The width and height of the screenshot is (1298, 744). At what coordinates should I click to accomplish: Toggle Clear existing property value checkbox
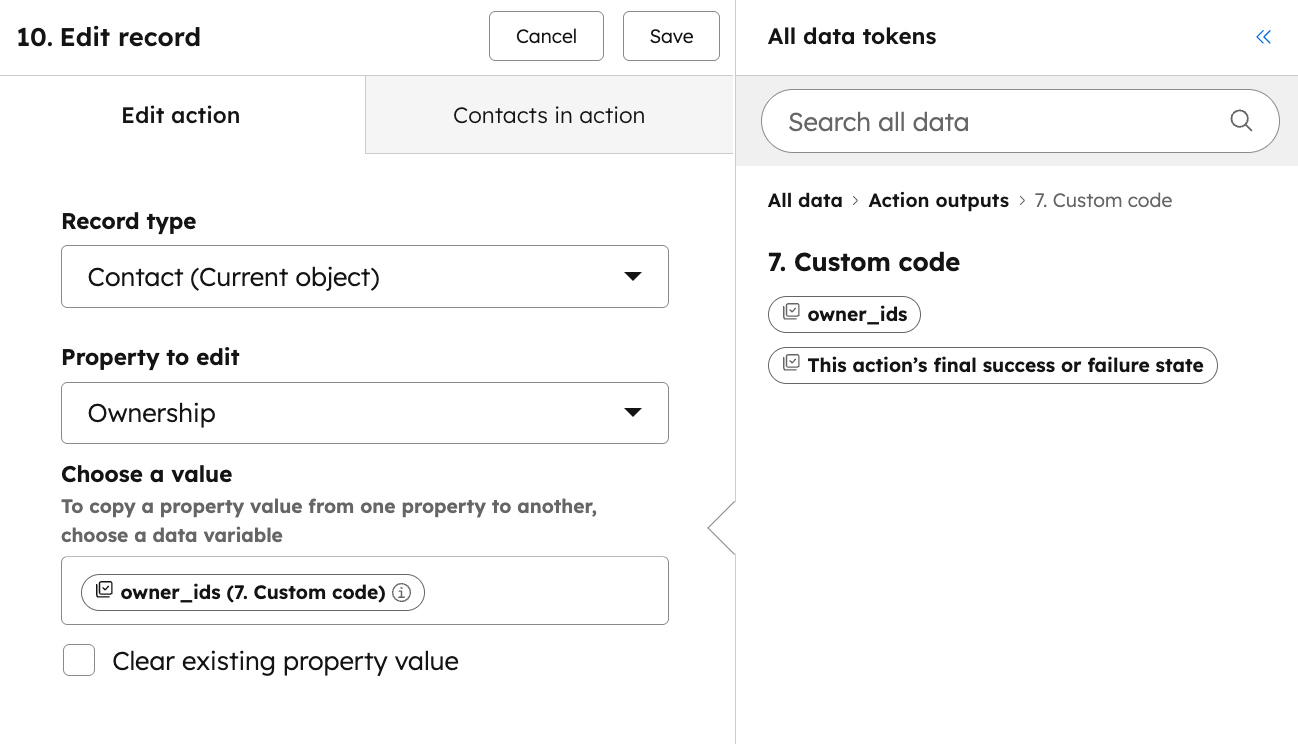click(79, 661)
